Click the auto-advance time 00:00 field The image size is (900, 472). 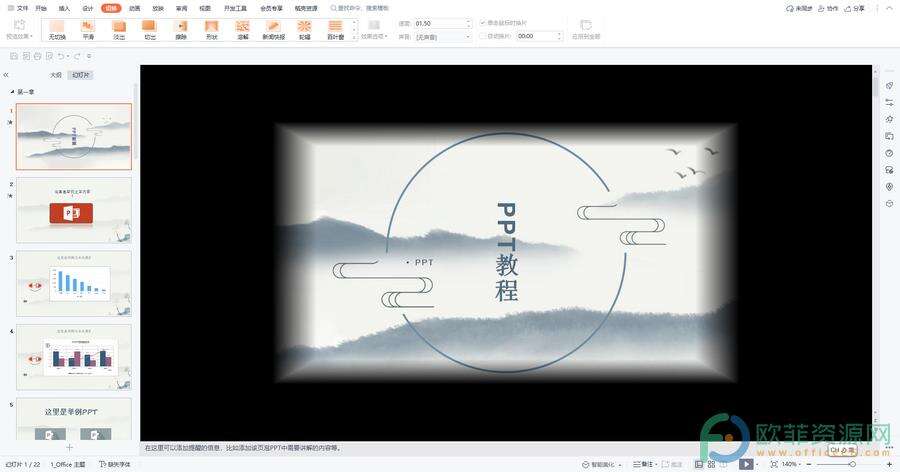pos(540,36)
